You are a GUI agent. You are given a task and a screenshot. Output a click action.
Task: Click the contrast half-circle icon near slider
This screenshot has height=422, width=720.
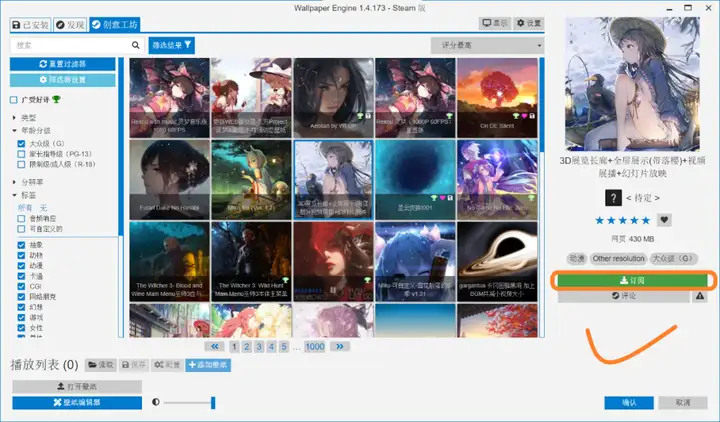[156, 402]
